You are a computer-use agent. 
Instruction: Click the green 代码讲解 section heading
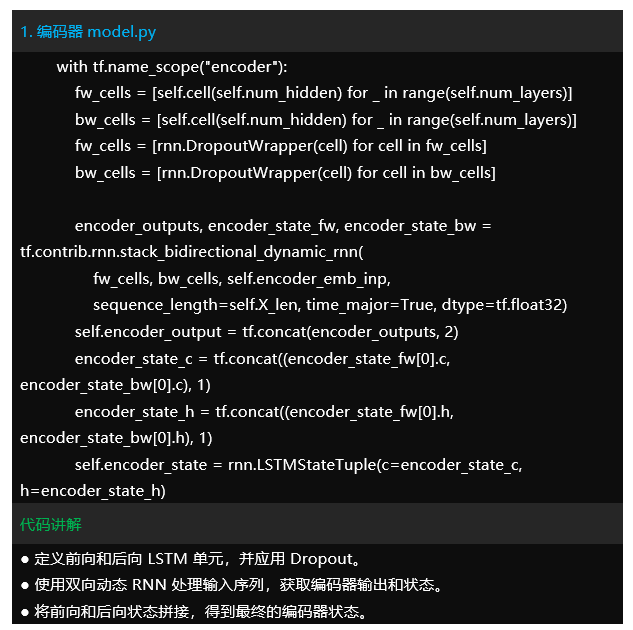coord(51,524)
